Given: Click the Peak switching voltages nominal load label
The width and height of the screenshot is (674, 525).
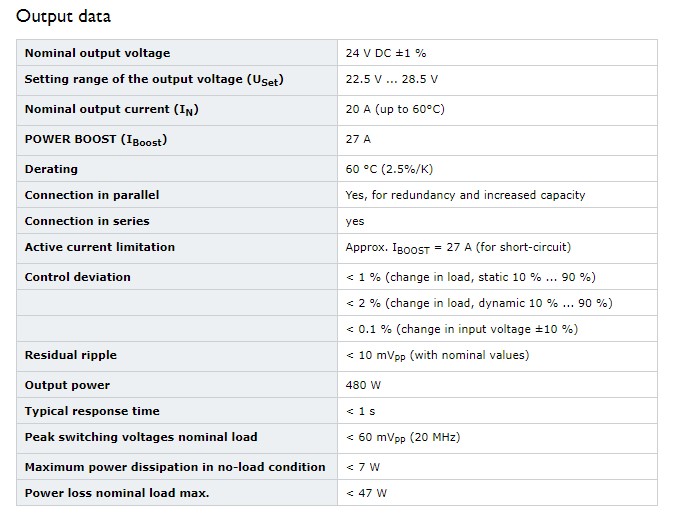Looking at the screenshot, I should [141, 437].
